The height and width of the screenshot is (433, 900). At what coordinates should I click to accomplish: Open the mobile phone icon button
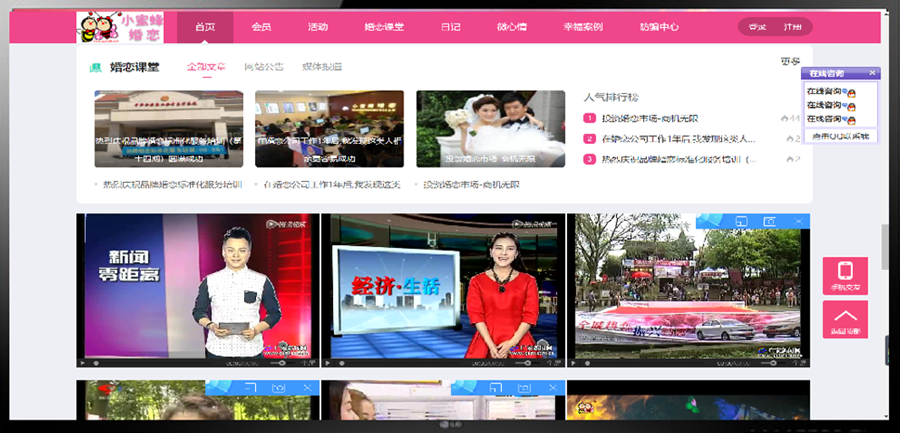pos(845,276)
